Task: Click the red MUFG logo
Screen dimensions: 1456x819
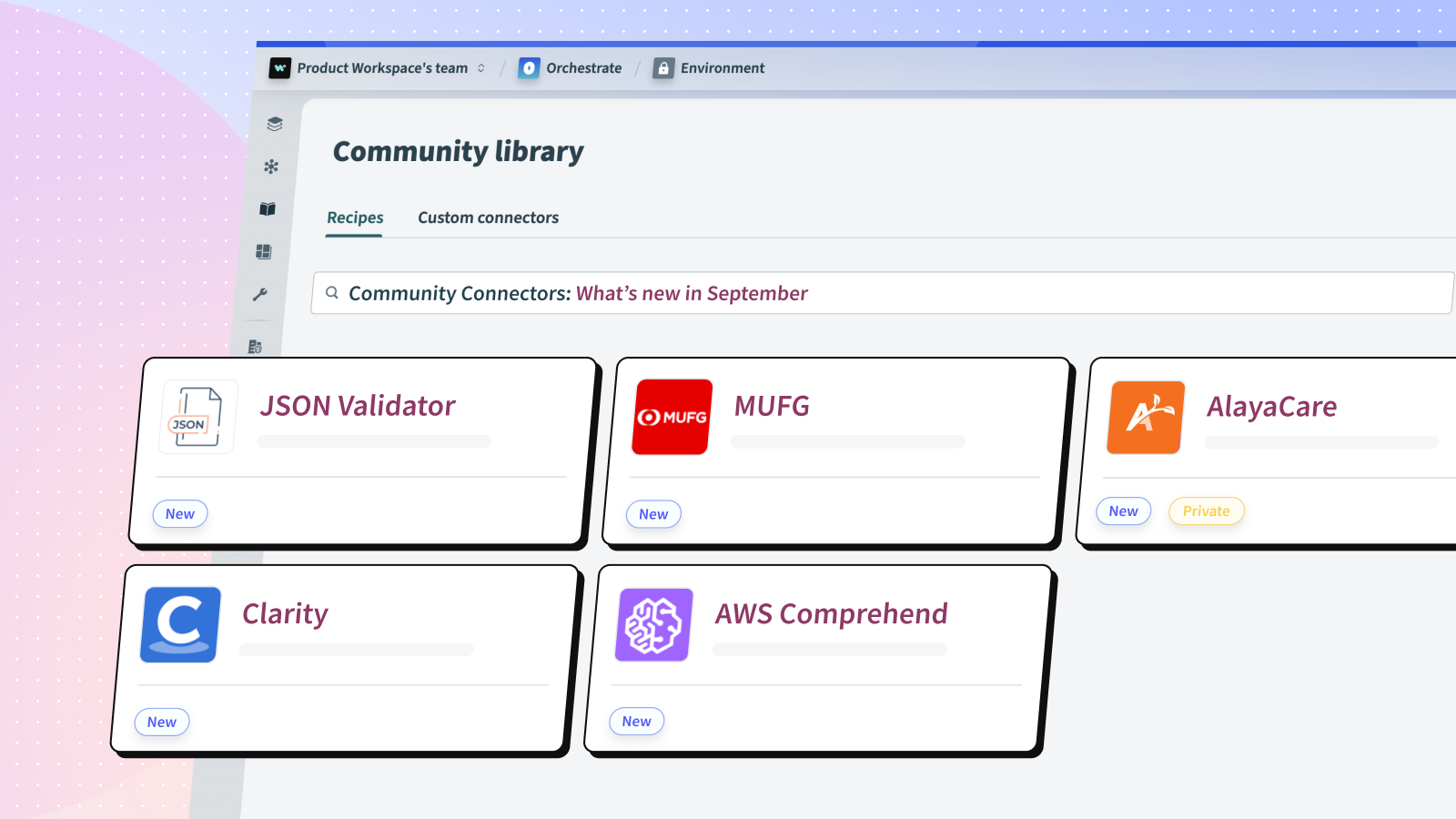Action: (672, 417)
